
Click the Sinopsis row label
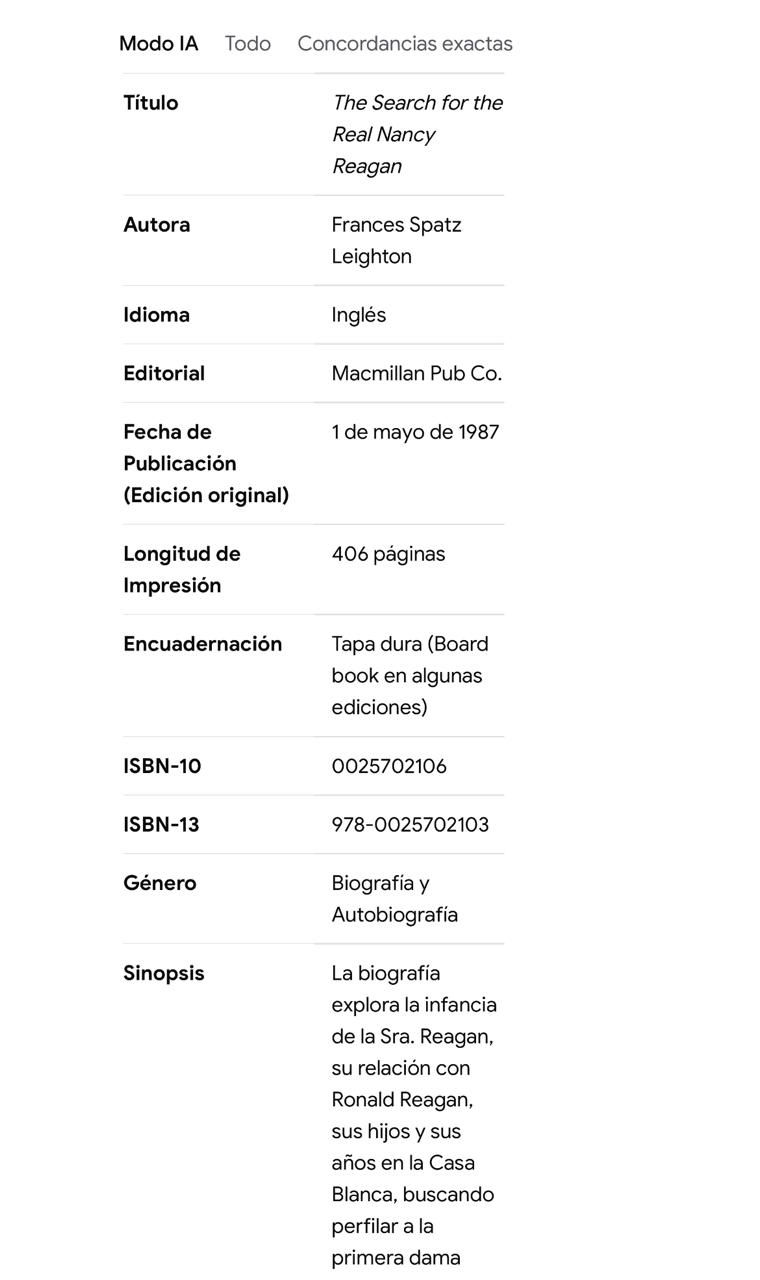163,973
